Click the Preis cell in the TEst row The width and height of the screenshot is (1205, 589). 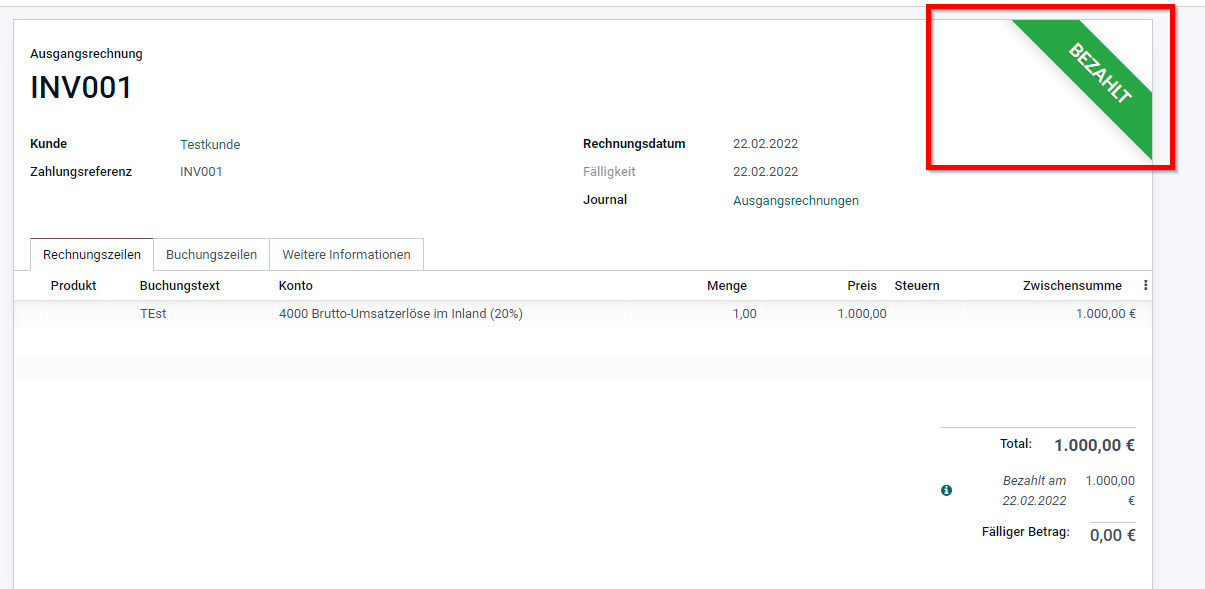click(862, 313)
